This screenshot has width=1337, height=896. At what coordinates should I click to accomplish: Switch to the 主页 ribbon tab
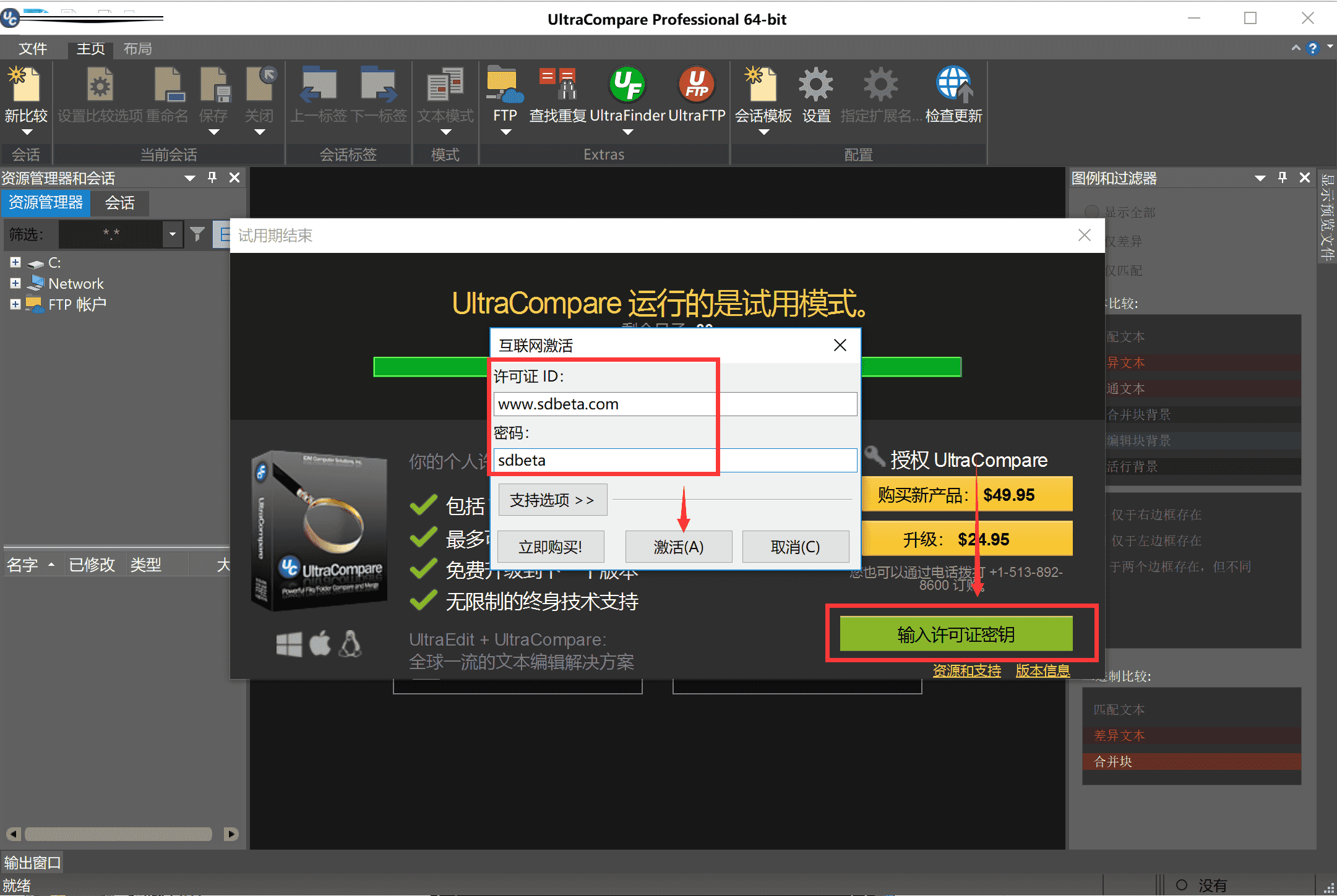(x=90, y=48)
